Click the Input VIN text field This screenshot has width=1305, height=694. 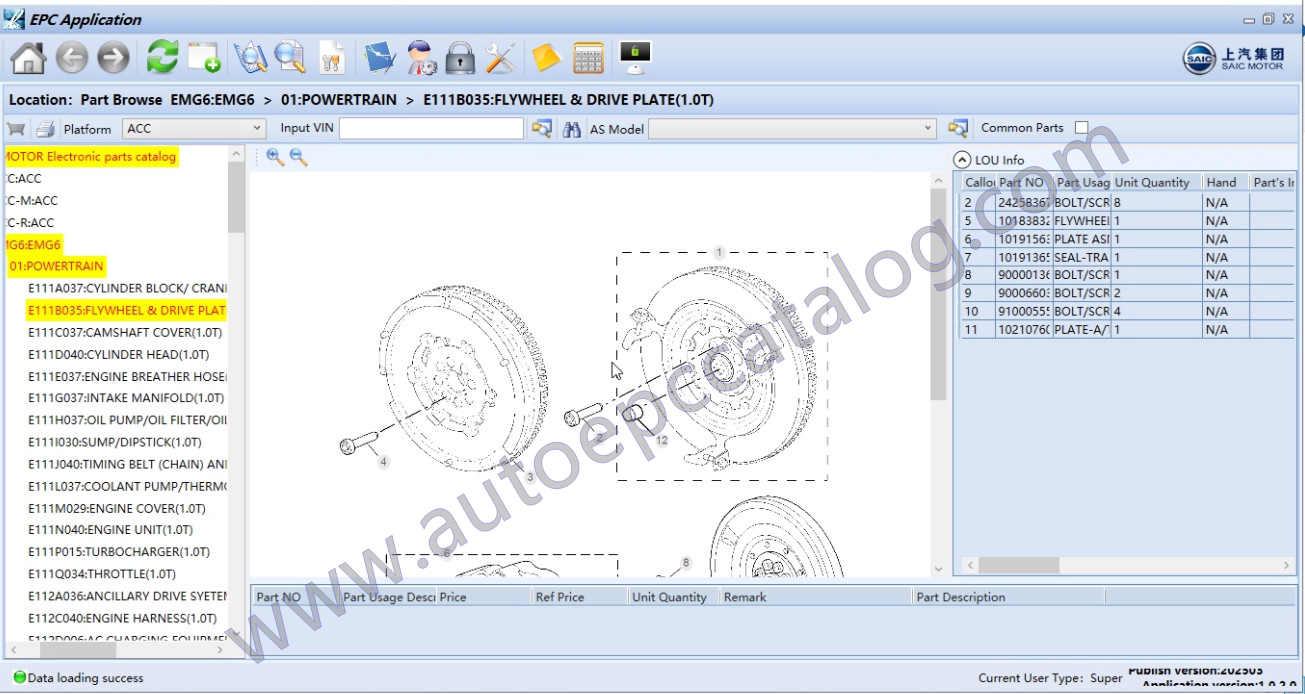[431, 128]
